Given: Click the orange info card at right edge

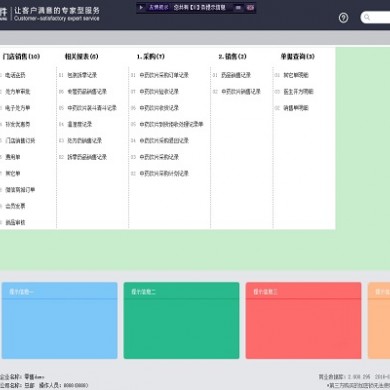Looking at the screenshot, I should pyautogui.click(x=379, y=321).
